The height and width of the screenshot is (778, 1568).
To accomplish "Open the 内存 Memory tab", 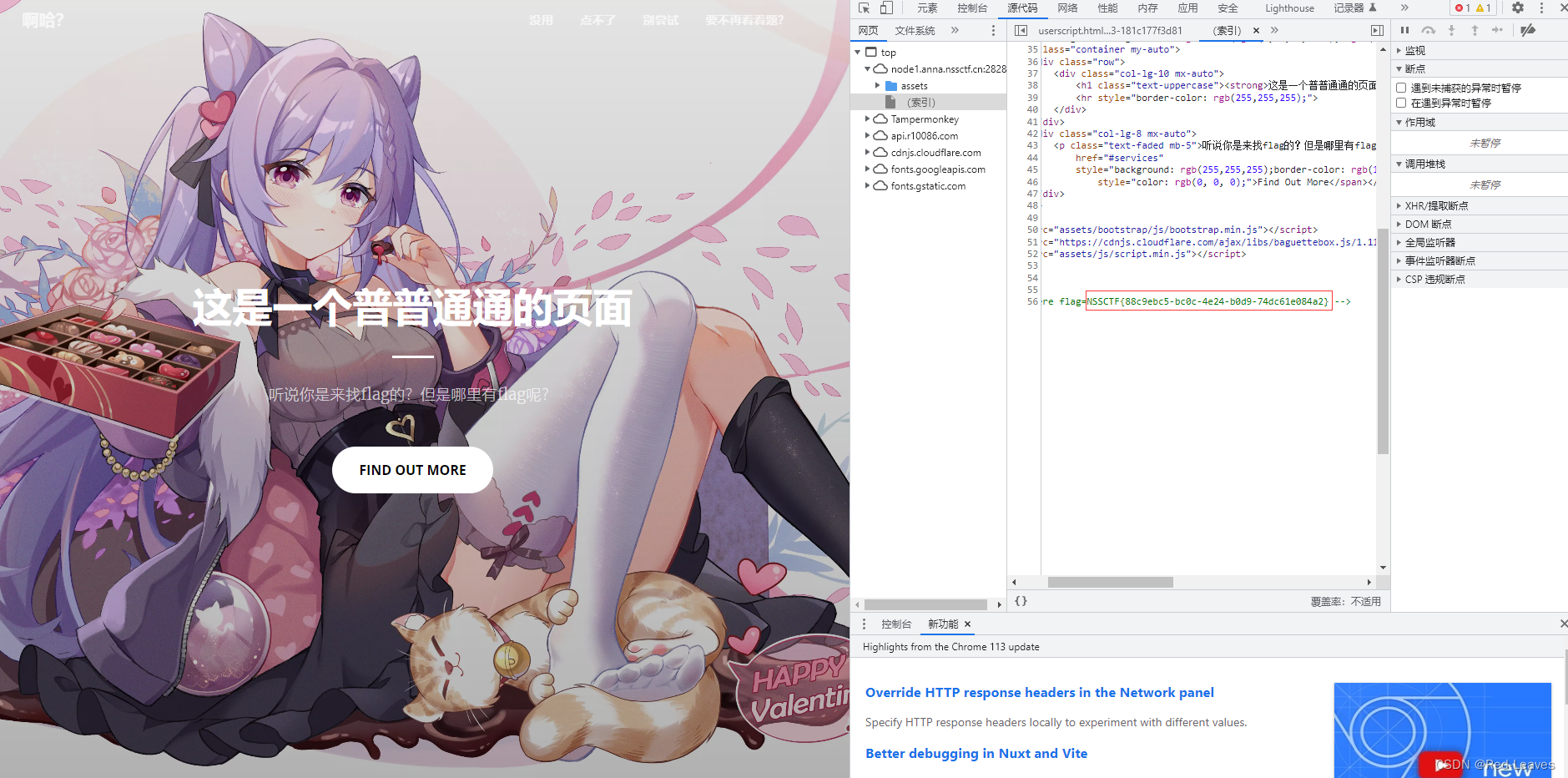I will tap(1147, 8).
